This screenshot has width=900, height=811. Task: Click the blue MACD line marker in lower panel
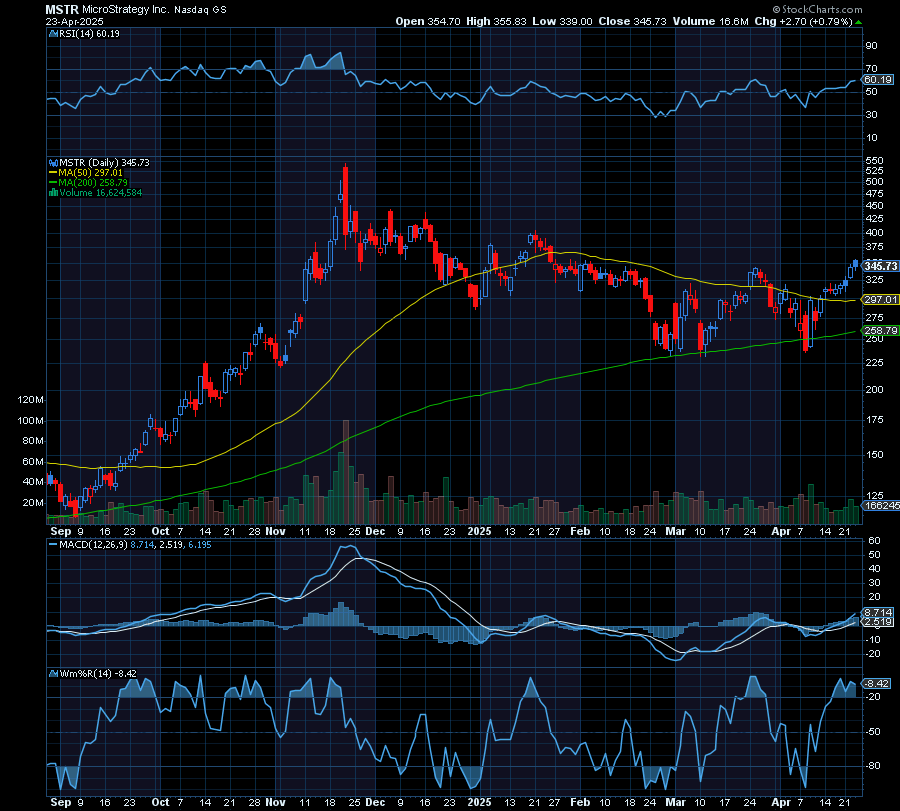53,546
